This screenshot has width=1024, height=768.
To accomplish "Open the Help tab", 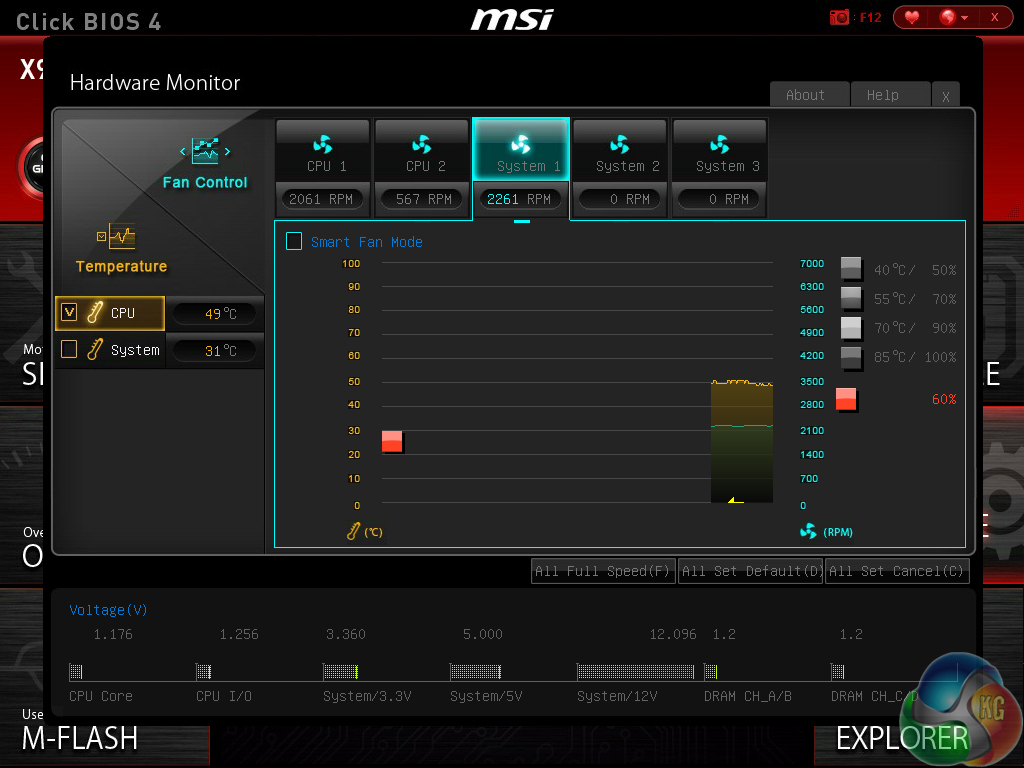I will [x=890, y=95].
